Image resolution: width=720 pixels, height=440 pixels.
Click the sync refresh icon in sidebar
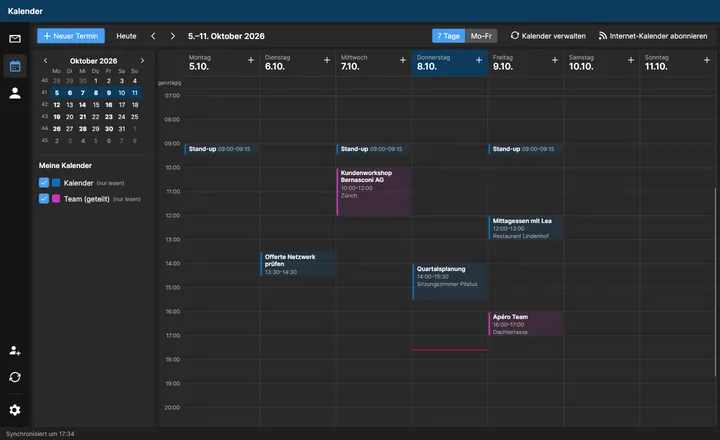pos(15,377)
